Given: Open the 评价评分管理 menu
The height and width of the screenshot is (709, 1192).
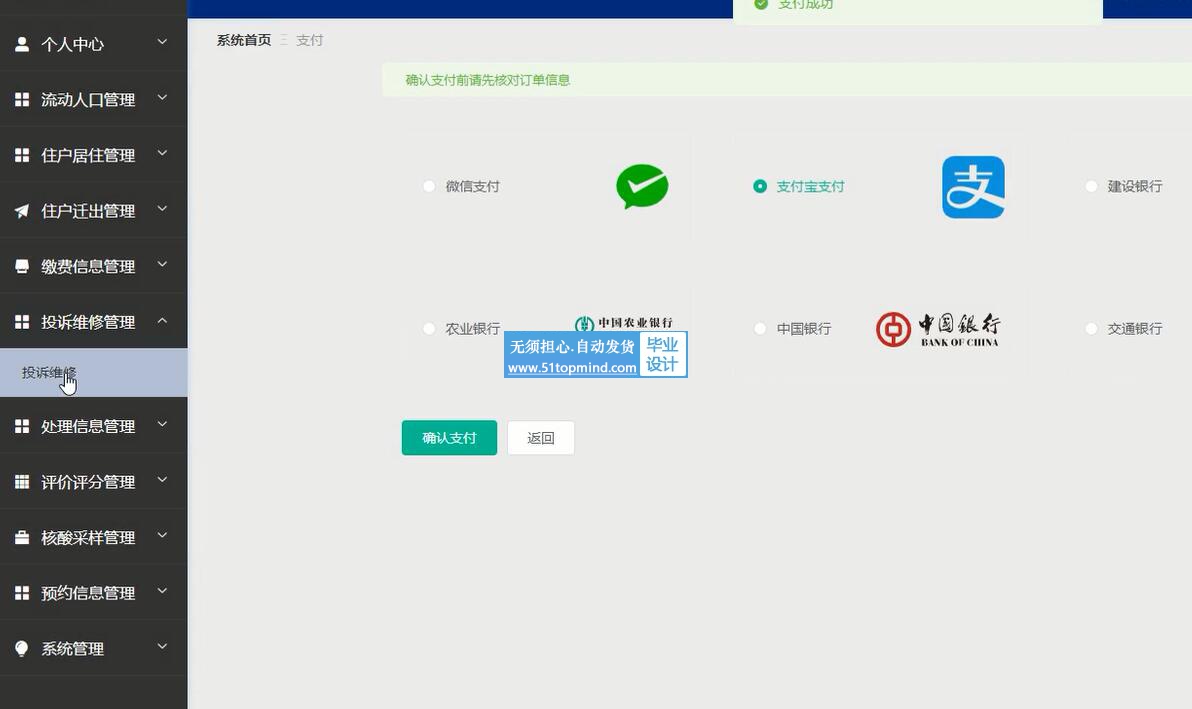Looking at the screenshot, I should pos(94,482).
